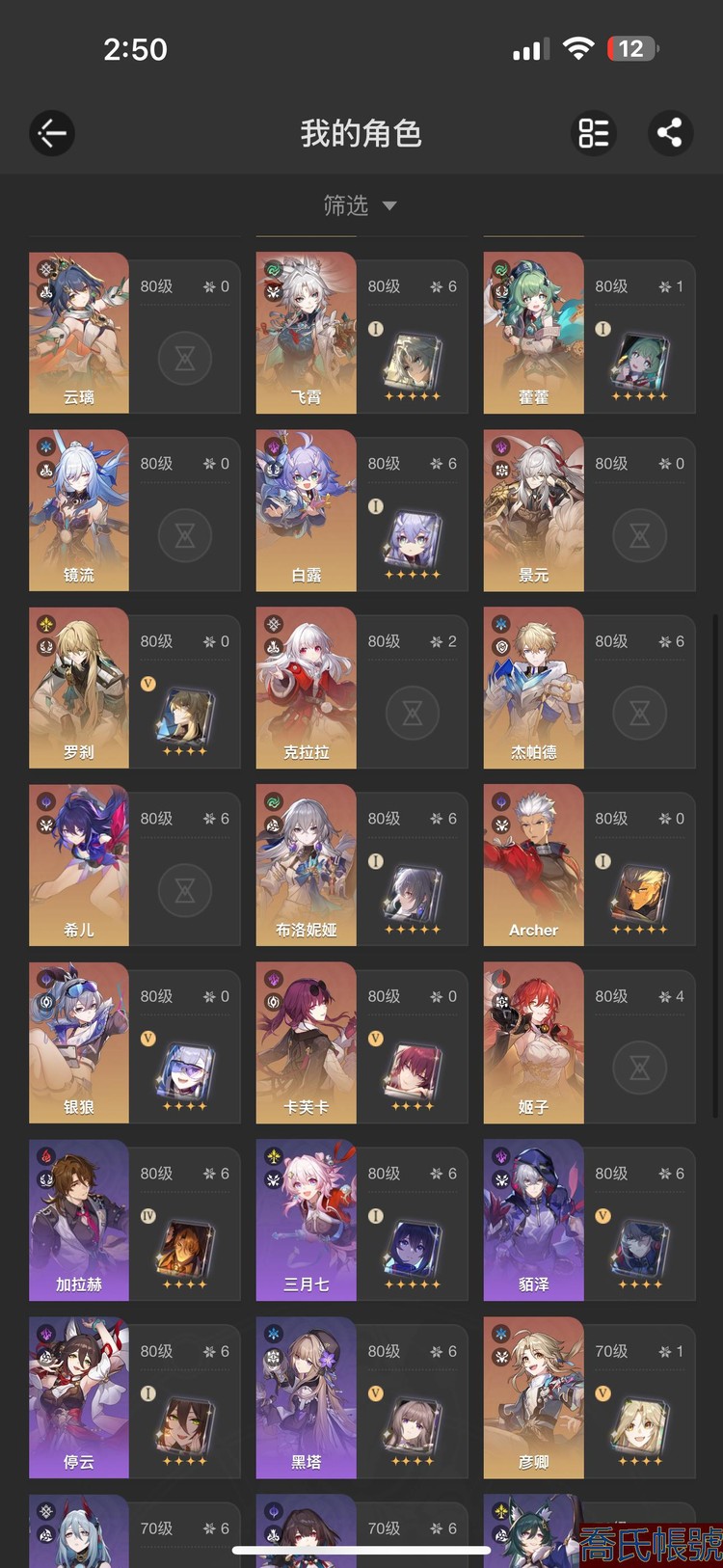Select the 白露 character portrait
The image size is (723, 1568).
pos(307,510)
